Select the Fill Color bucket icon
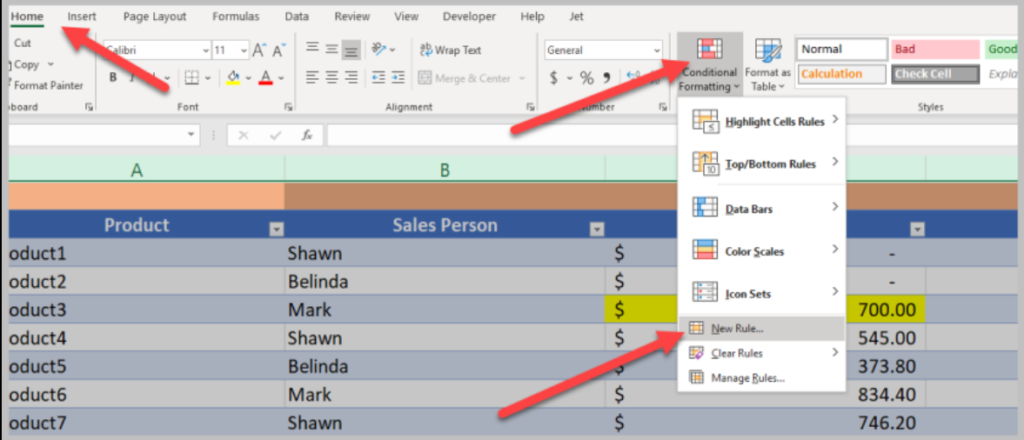This screenshot has height=440, width=1024. coord(233,78)
